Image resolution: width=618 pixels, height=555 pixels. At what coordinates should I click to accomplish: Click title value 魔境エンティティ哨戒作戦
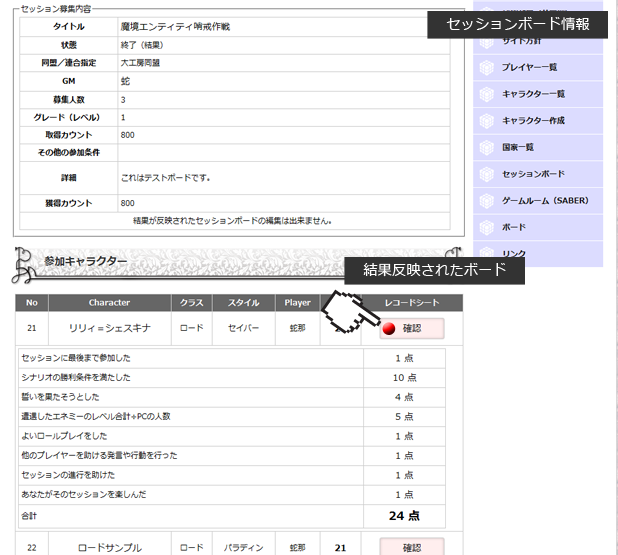pos(175,27)
